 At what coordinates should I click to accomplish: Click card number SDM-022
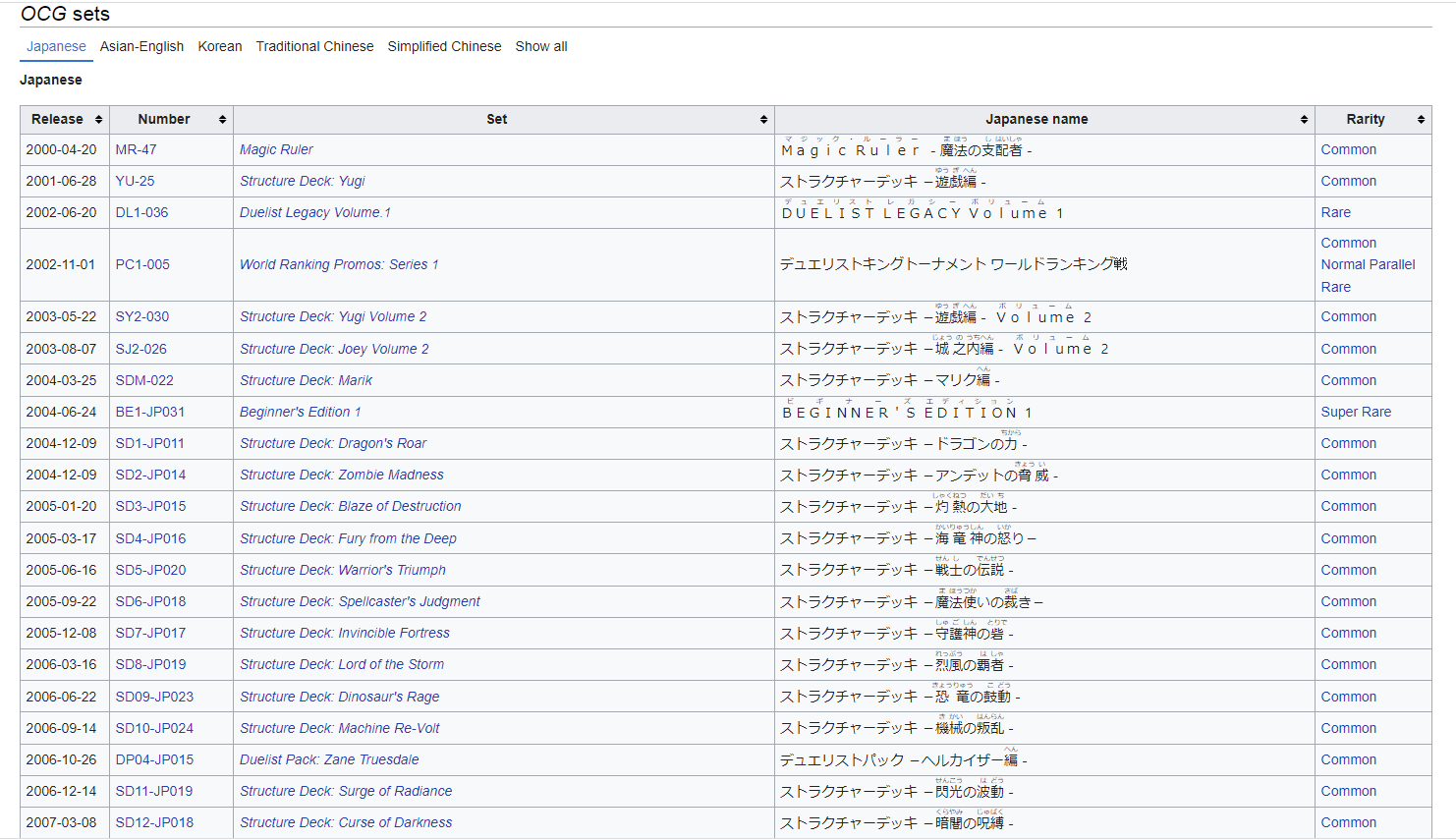(144, 380)
